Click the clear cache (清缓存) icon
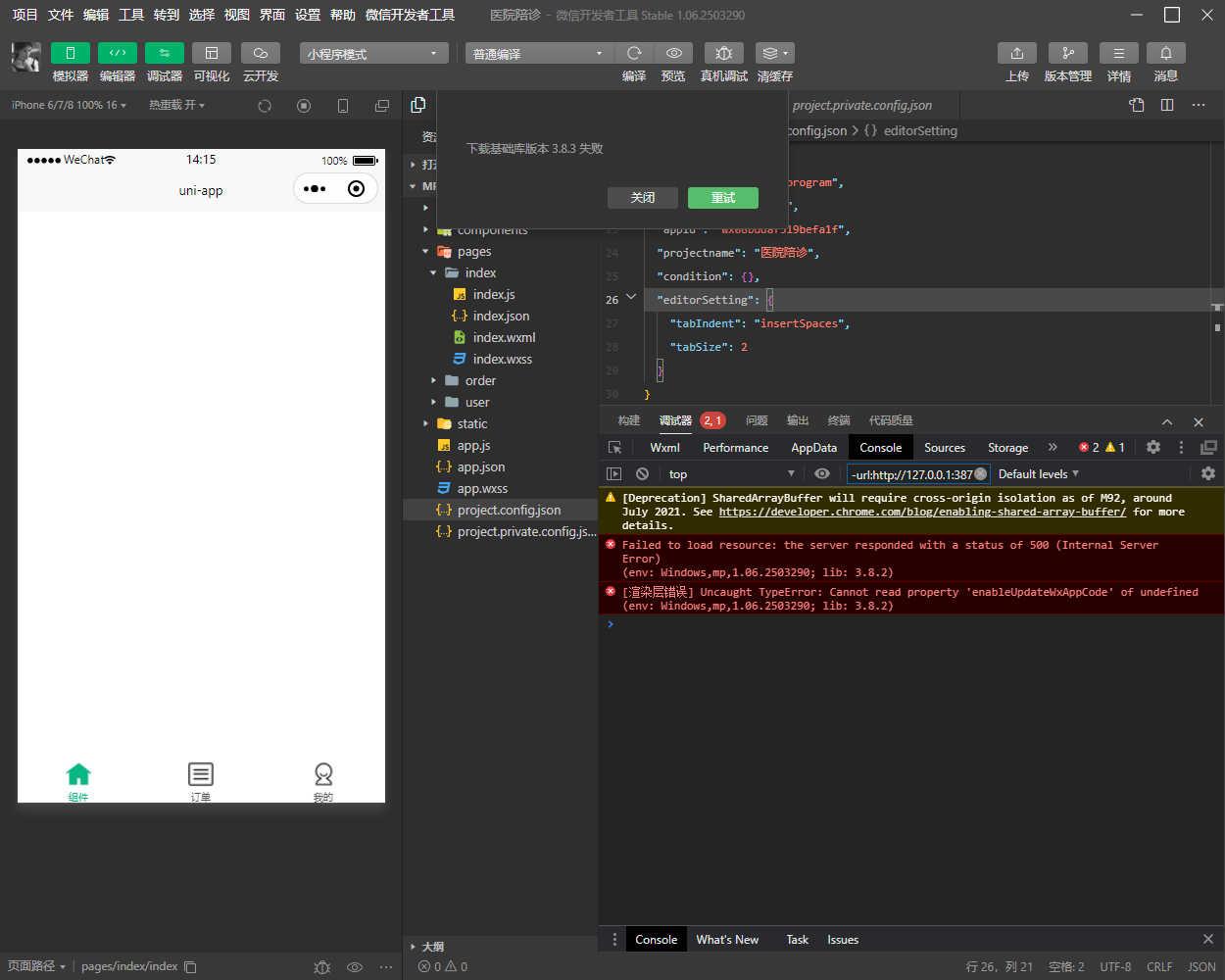The height and width of the screenshot is (980, 1225). (775, 53)
